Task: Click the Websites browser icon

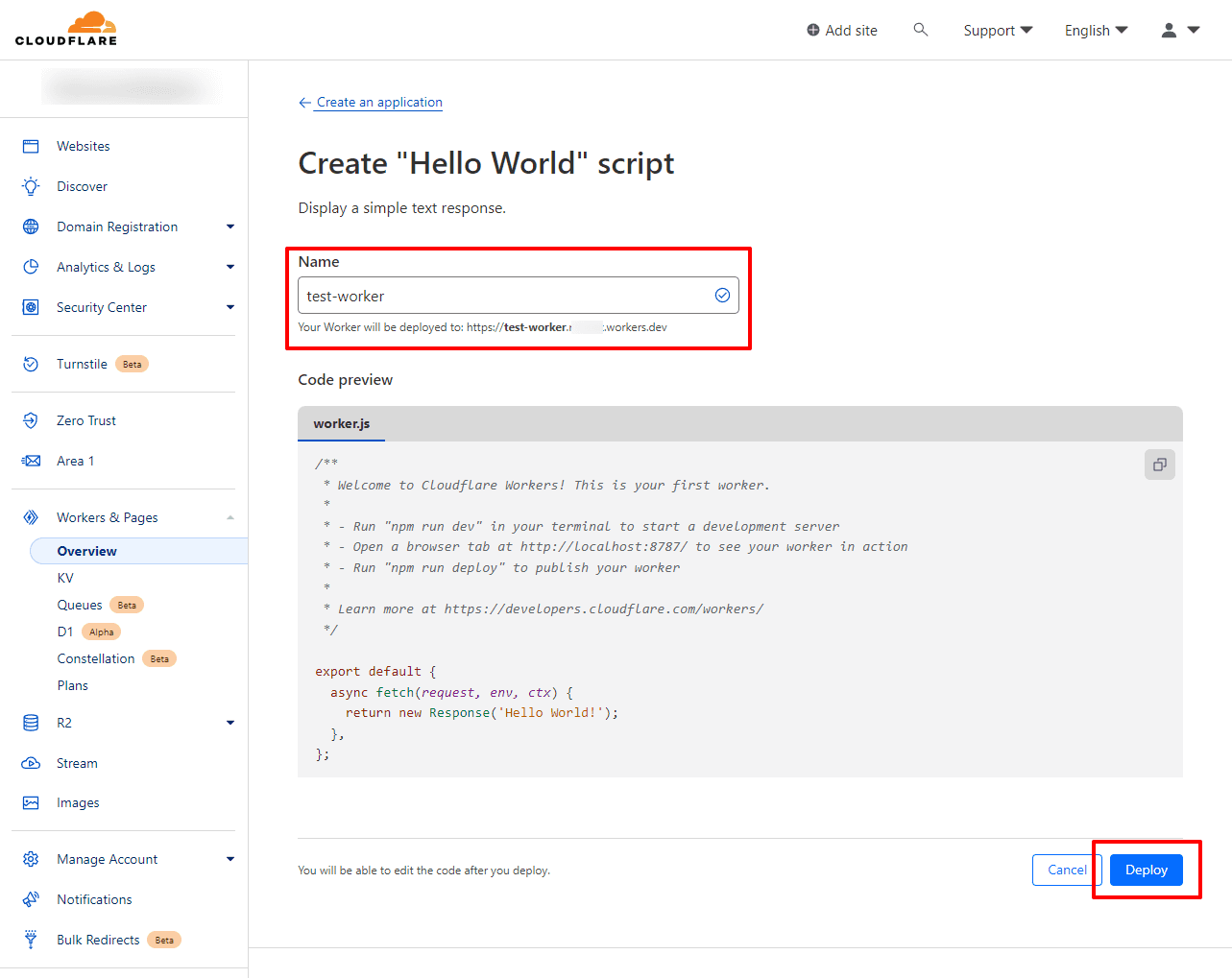Action: 31,146
